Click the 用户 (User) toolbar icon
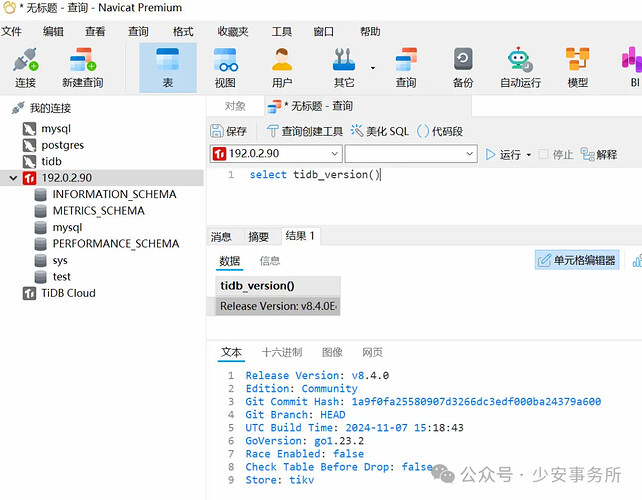This screenshot has width=642, height=500. point(282,68)
